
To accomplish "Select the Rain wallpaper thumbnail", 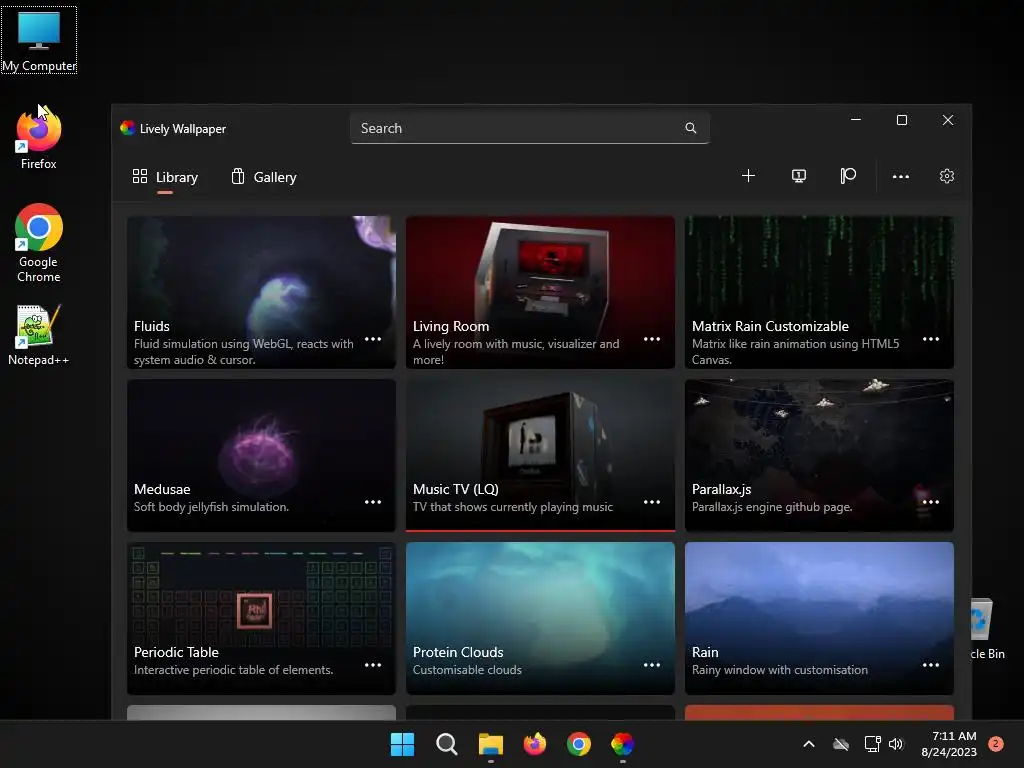I will tap(819, 618).
